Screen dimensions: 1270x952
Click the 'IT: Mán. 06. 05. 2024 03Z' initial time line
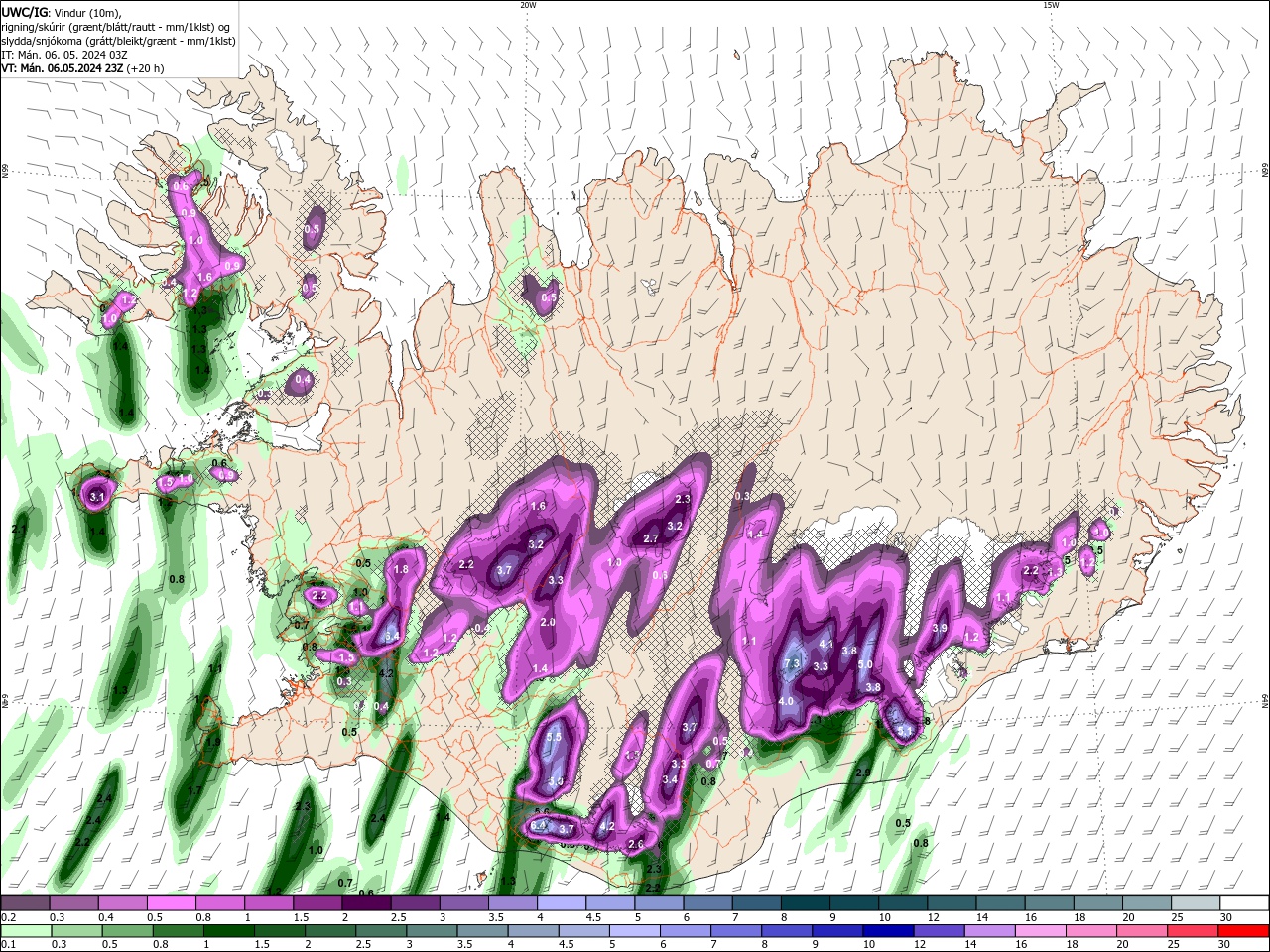click(63, 55)
